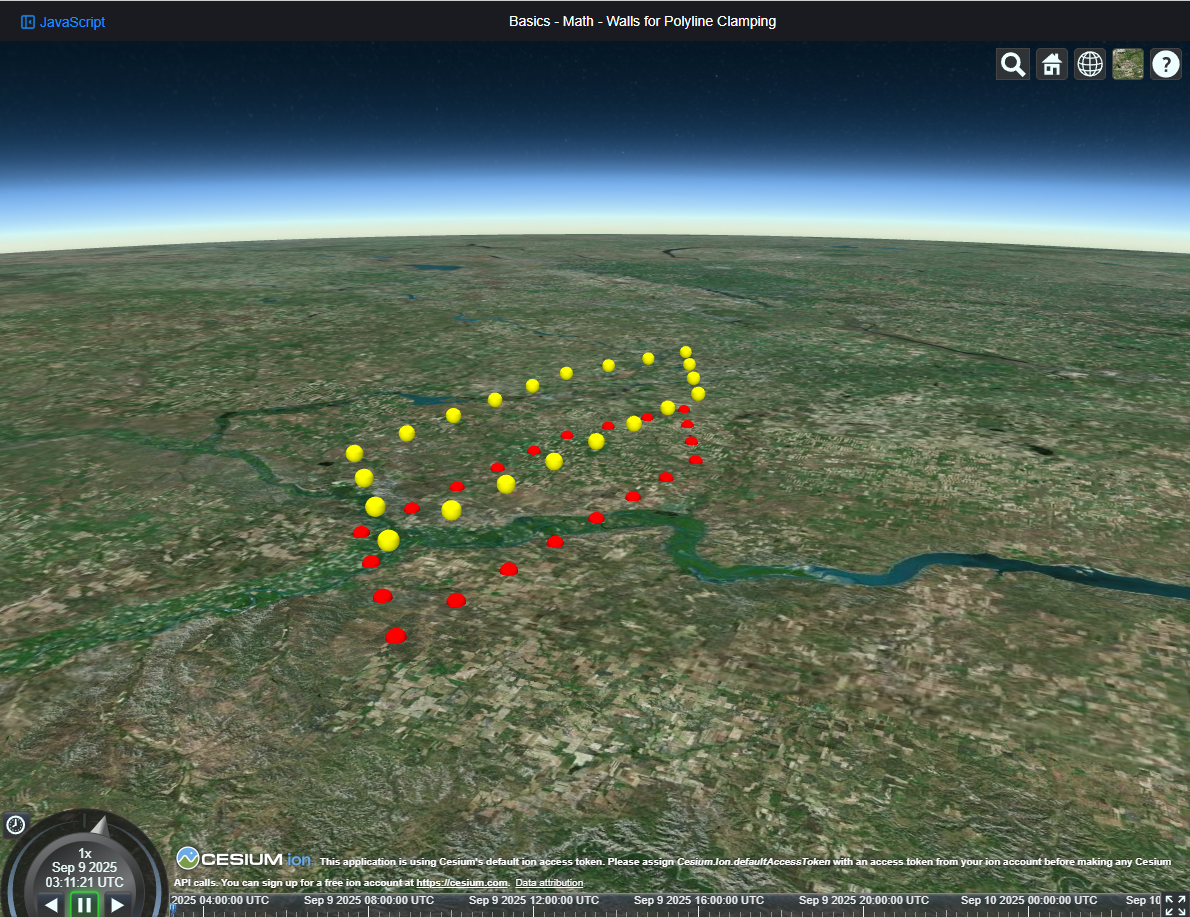Click the Sep 9 2025 date on animation dial
Viewport: 1190px width, 917px height.
[84, 867]
